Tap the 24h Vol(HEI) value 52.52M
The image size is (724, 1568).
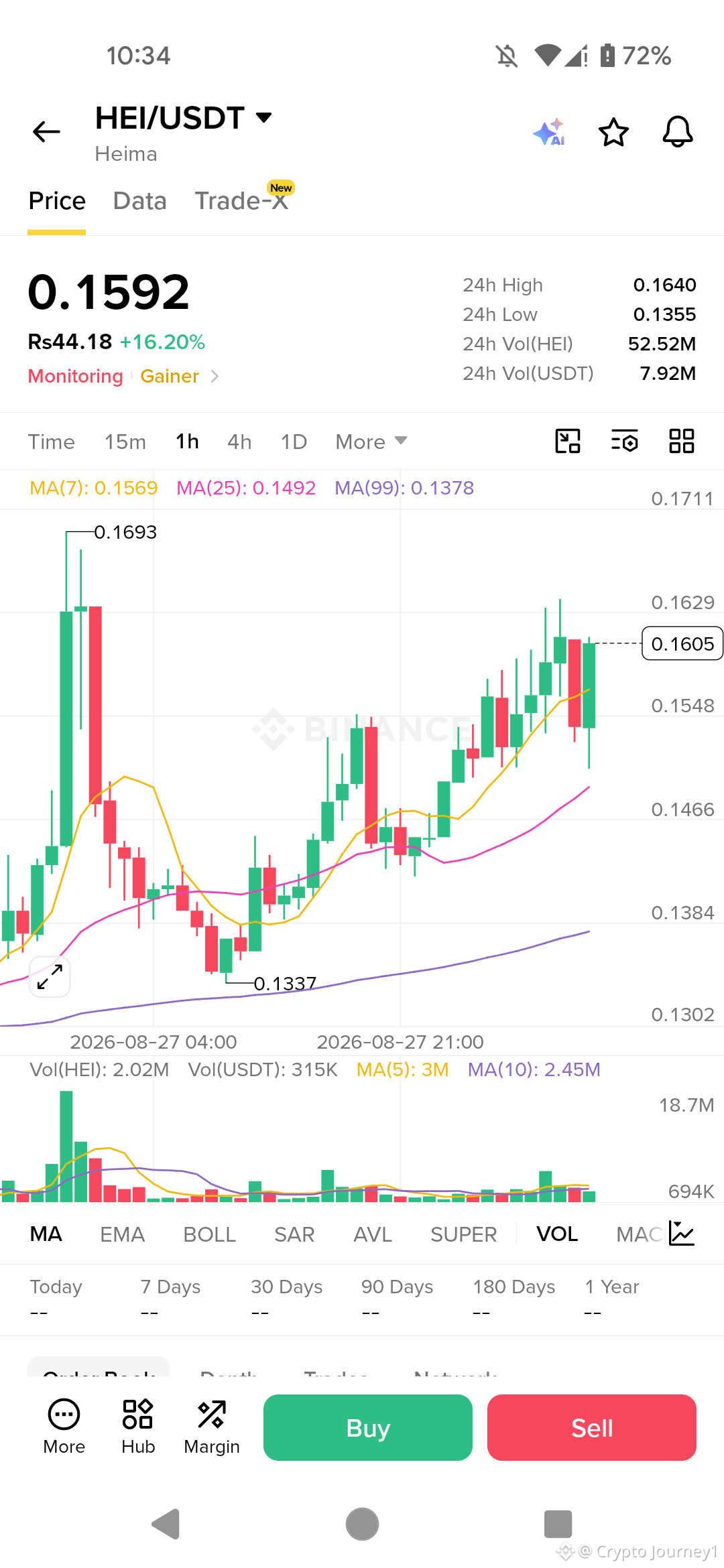[x=662, y=344]
